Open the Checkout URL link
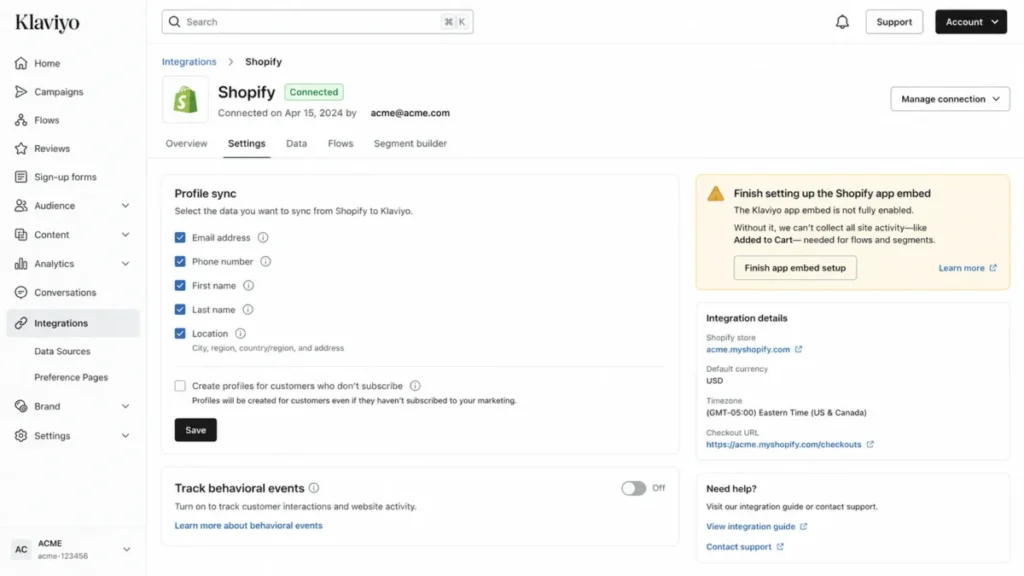The image size is (1024, 576). (790, 445)
